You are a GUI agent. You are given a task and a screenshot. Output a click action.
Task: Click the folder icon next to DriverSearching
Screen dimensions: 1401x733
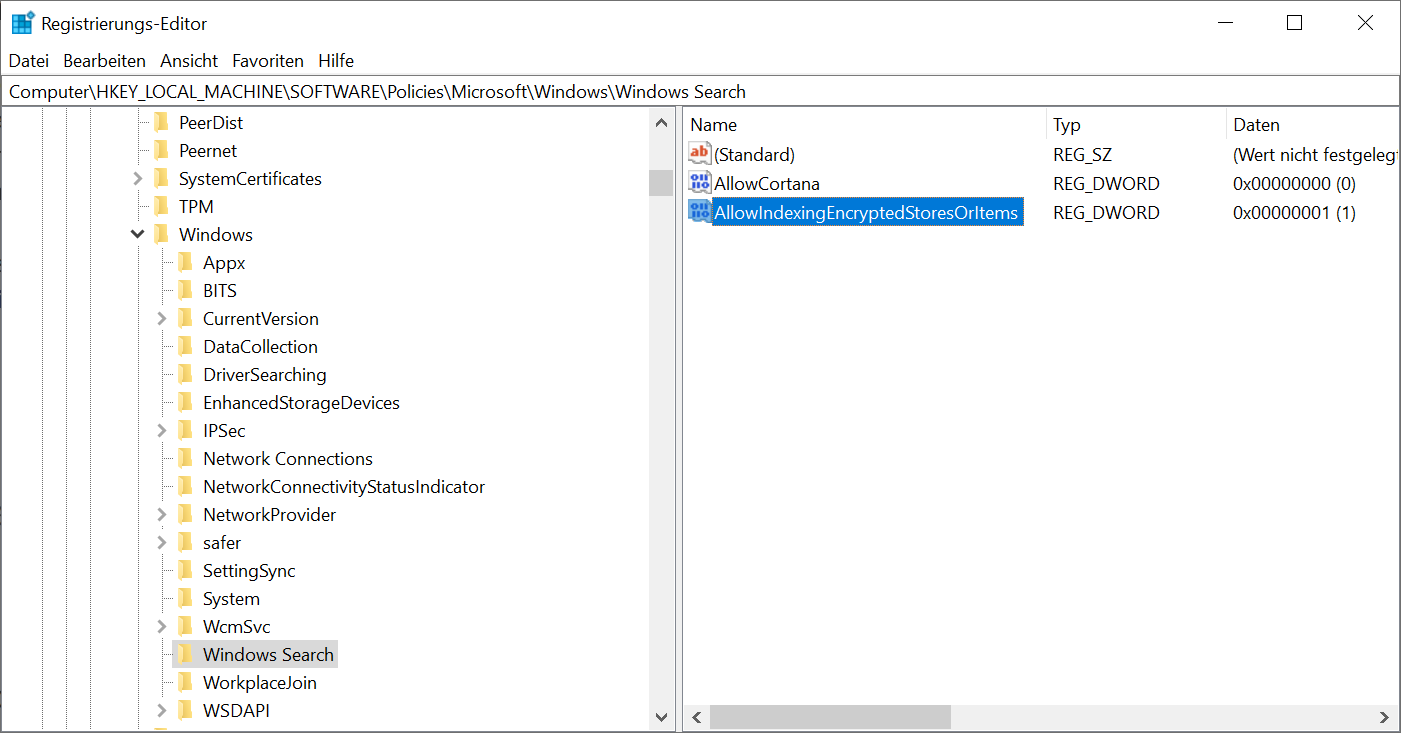pyautogui.click(x=185, y=375)
